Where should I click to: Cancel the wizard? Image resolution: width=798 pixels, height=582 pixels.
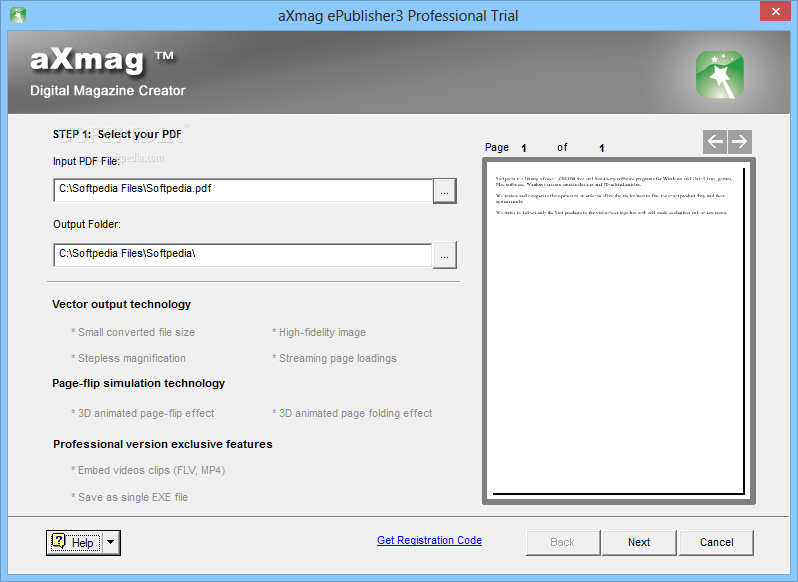pyautogui.click(x=717, y=542)
